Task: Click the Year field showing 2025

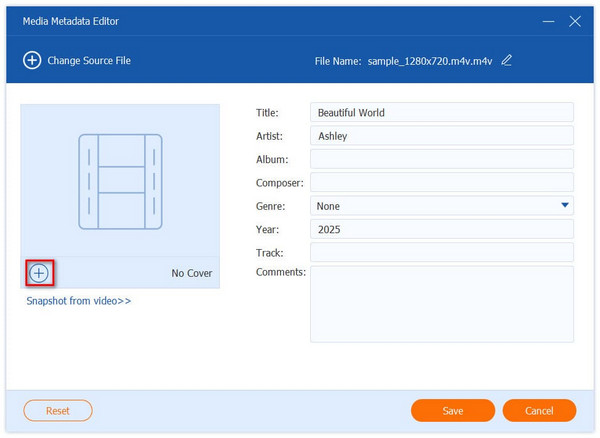Action: tap(441, 229)
